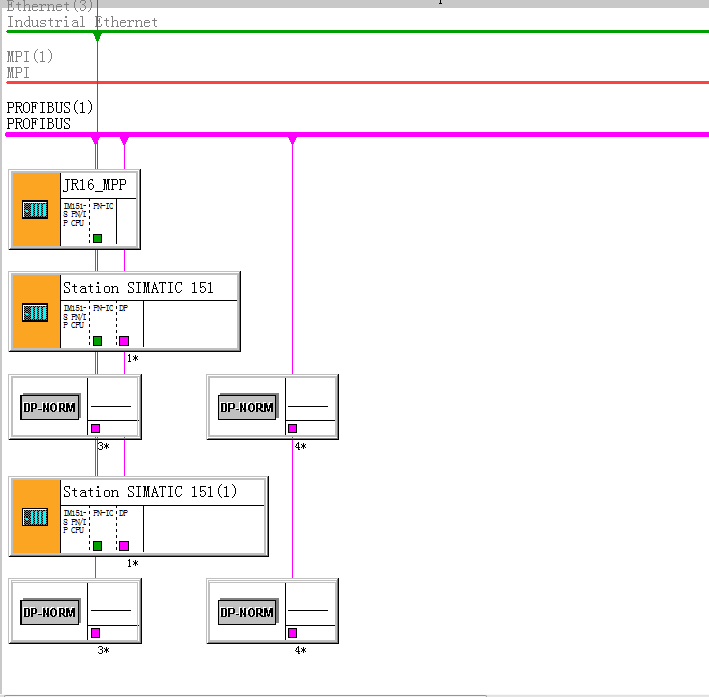Screen dimensions: 709x697
Task: Select the IM151-8 PN/DP CPU module in JR16_MPP
Action: [74, 215]
